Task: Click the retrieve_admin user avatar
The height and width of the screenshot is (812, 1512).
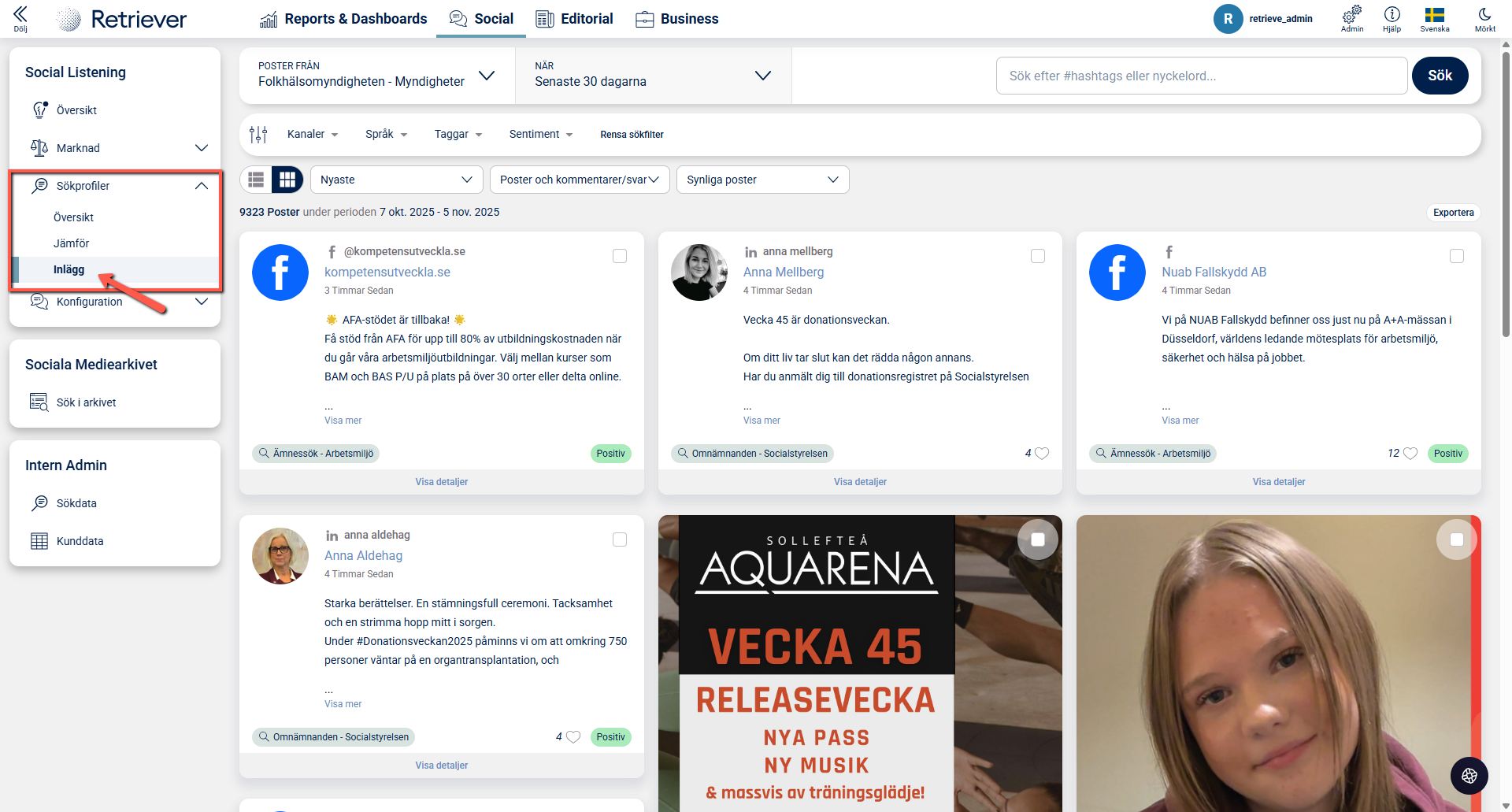Action: coord(1228,19)
